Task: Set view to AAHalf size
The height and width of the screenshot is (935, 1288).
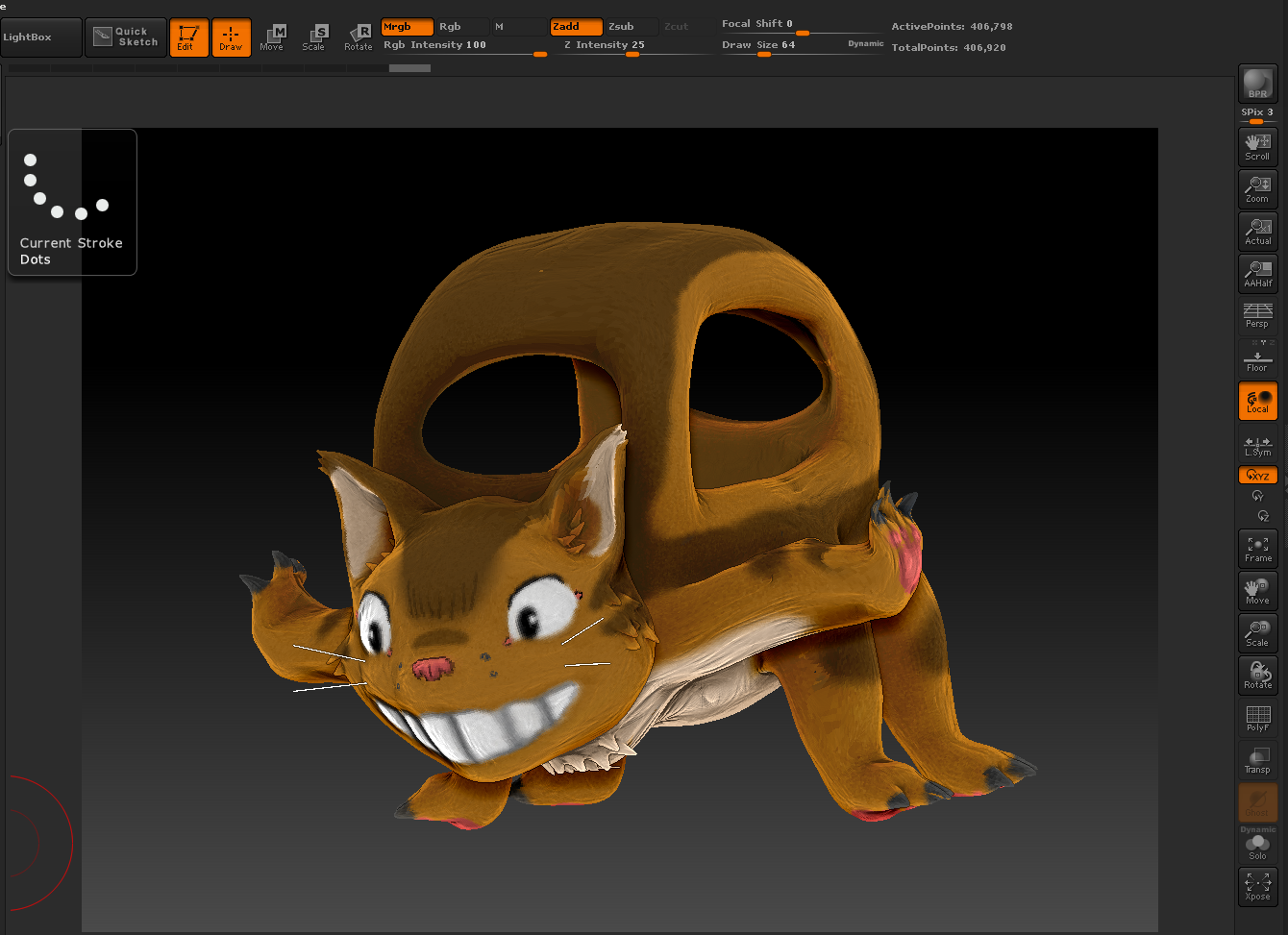Action: tap(1257, 274)
